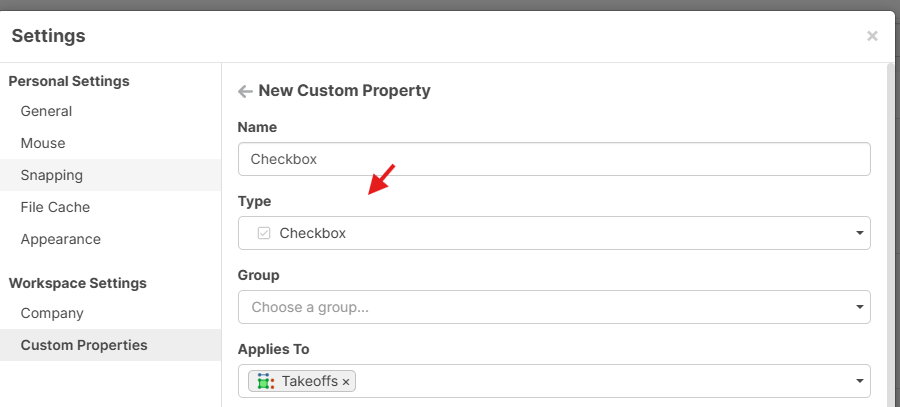
Task: Open Company workspace settings
Action: coord(52,313)
